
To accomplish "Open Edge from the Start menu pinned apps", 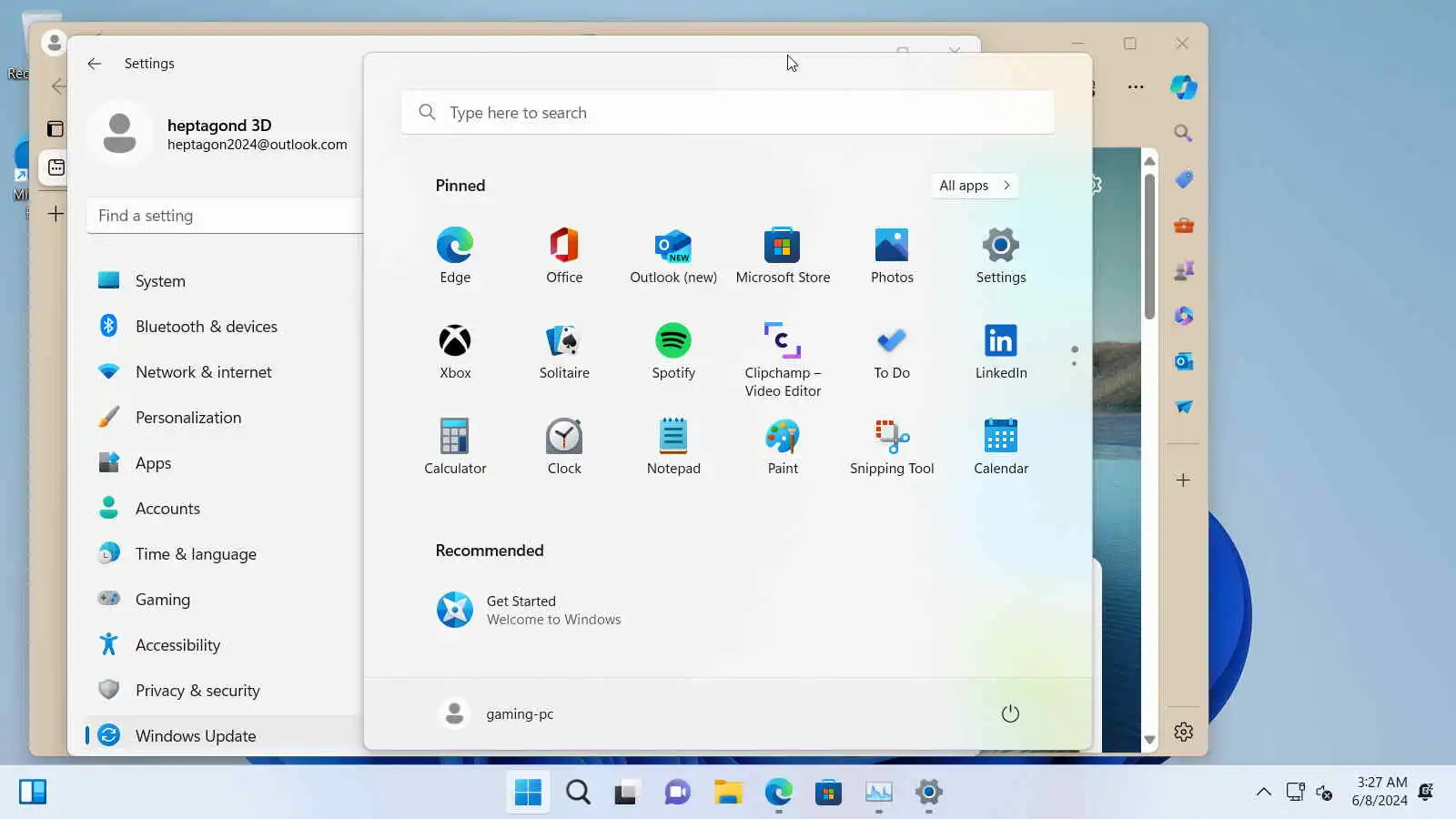I will click(455, 256).
